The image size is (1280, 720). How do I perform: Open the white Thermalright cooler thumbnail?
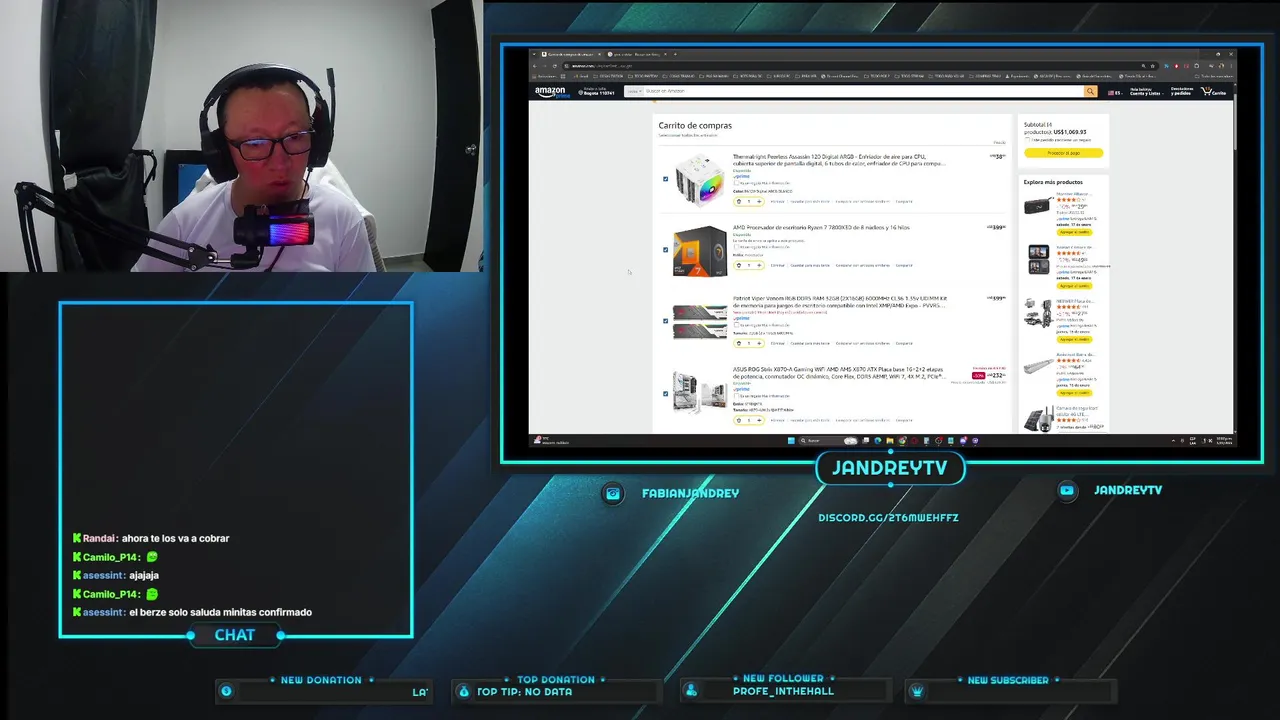[699, 179]
